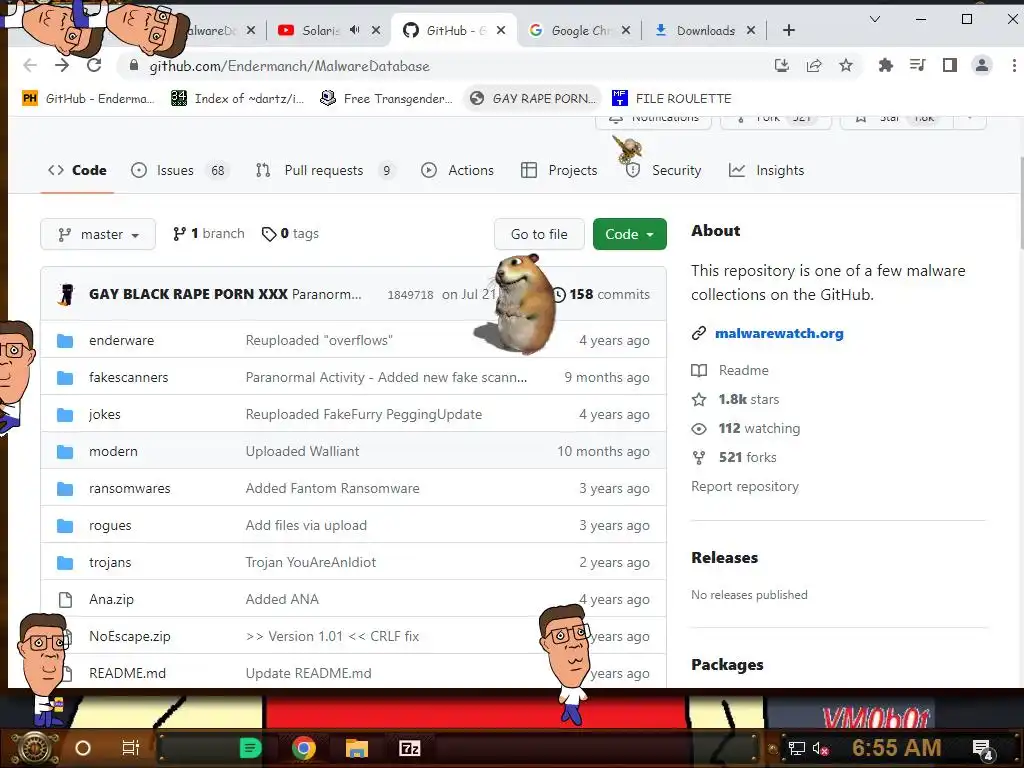The image size is (1024, 768).
Task: Click the muted volume tray icon
Action: click(820, 748)
